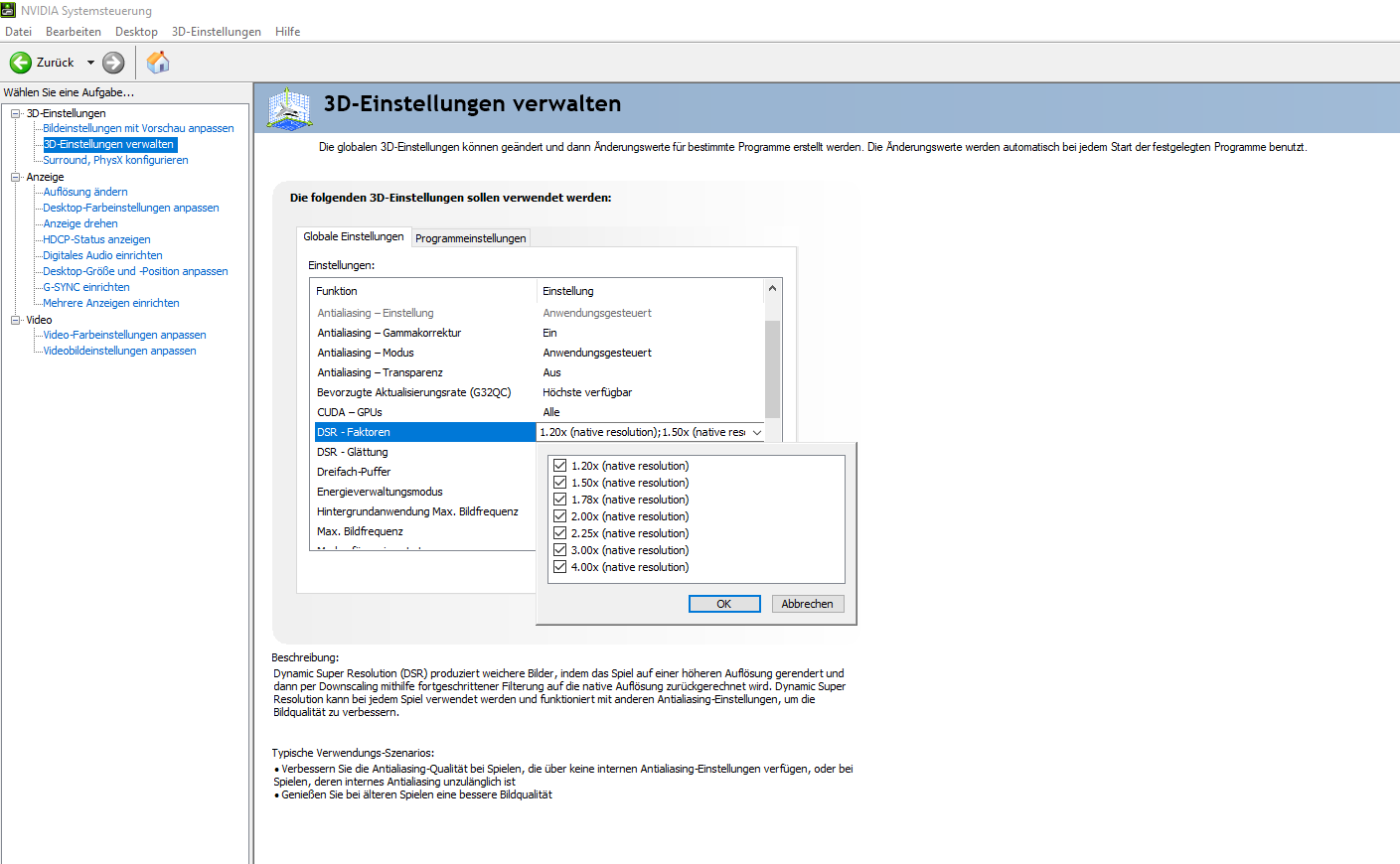Click the forward arrow icon in toolbar

pos(114,63)
